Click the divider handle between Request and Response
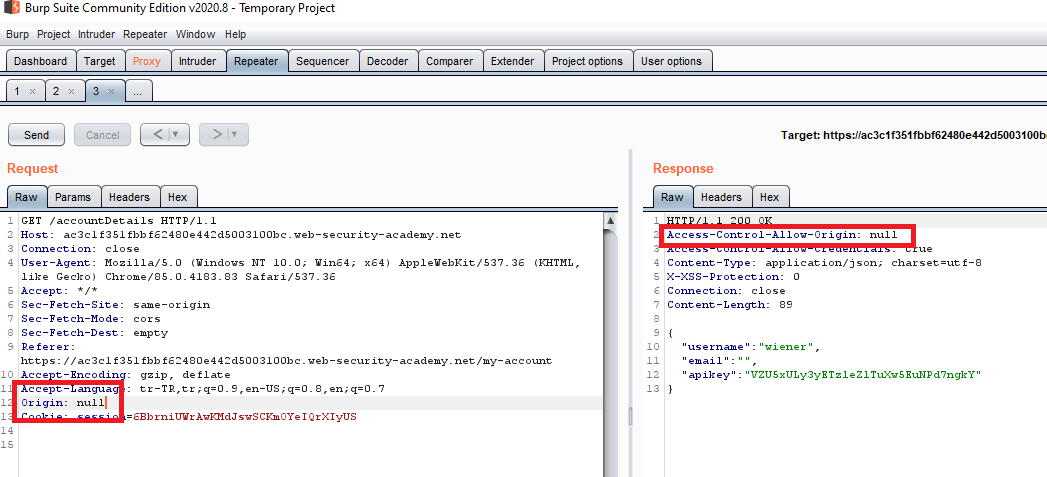The height and width of the screenshot is (477, 1047). 631,416
